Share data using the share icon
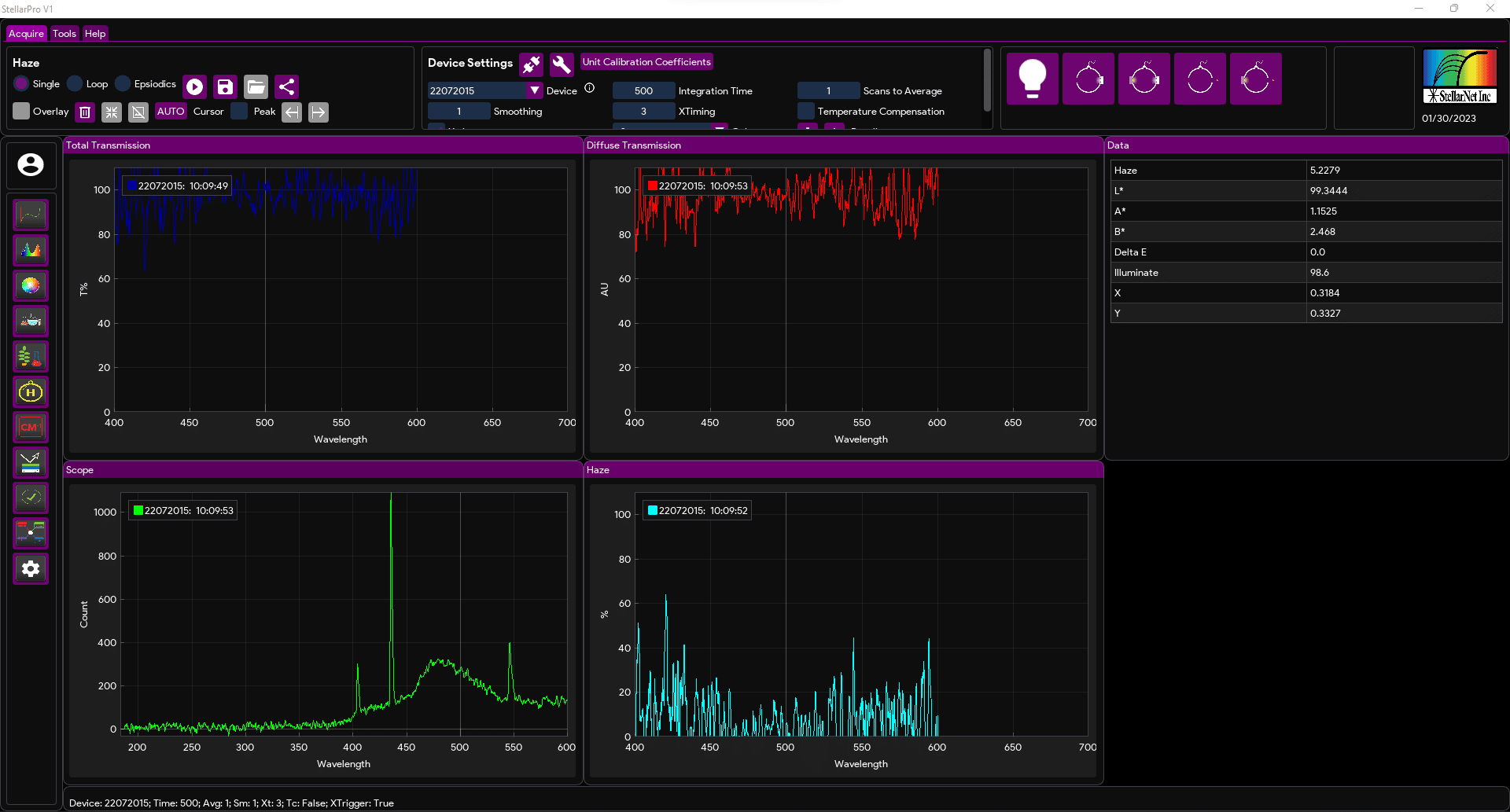The image size is (1510, 812). click(286, 86)
